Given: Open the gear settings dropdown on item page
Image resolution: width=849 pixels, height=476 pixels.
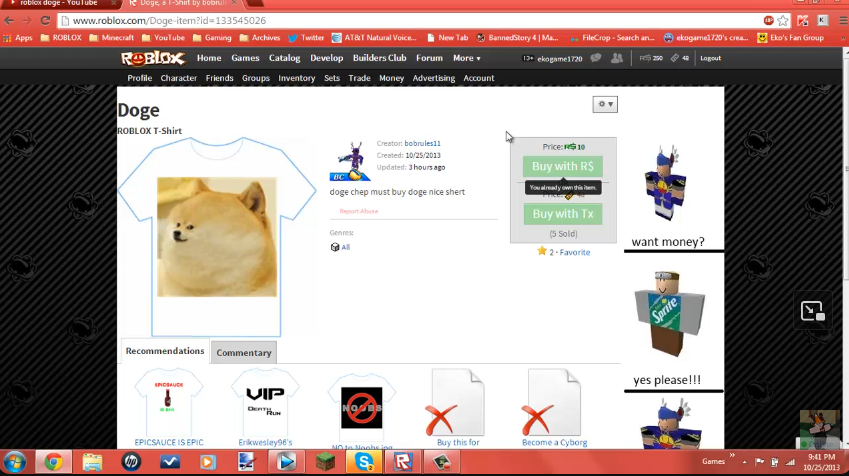Looking at the screenshot, I should coord(605,104).
